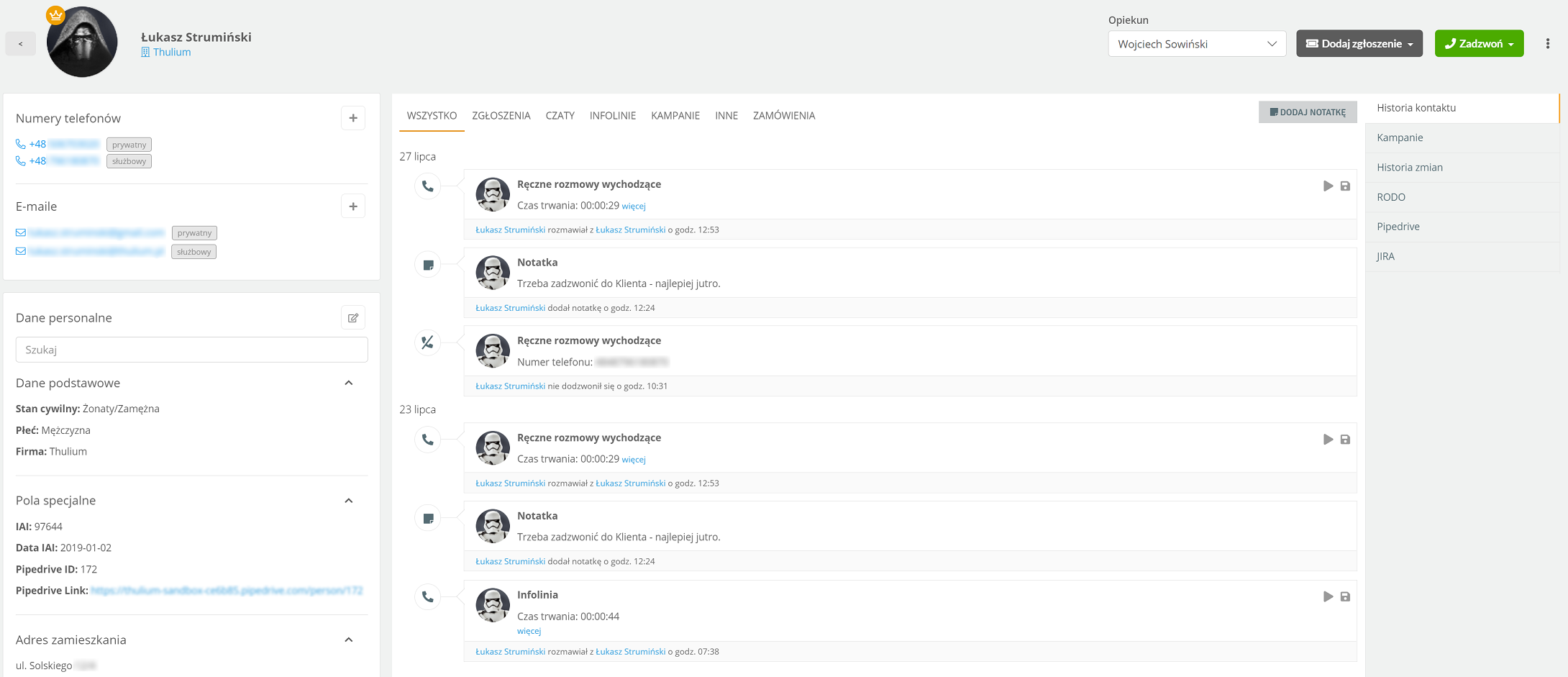Image resolution: width=1568 pixels, height=677 pixels.
Task: Switch to the INNE tab
Action: click(x=726, y=116)
